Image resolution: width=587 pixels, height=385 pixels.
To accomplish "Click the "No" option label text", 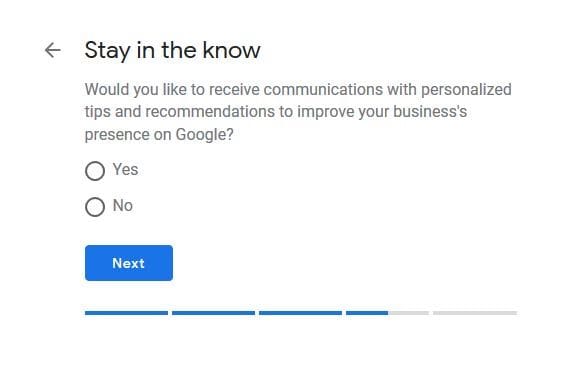I will point(123,206).
